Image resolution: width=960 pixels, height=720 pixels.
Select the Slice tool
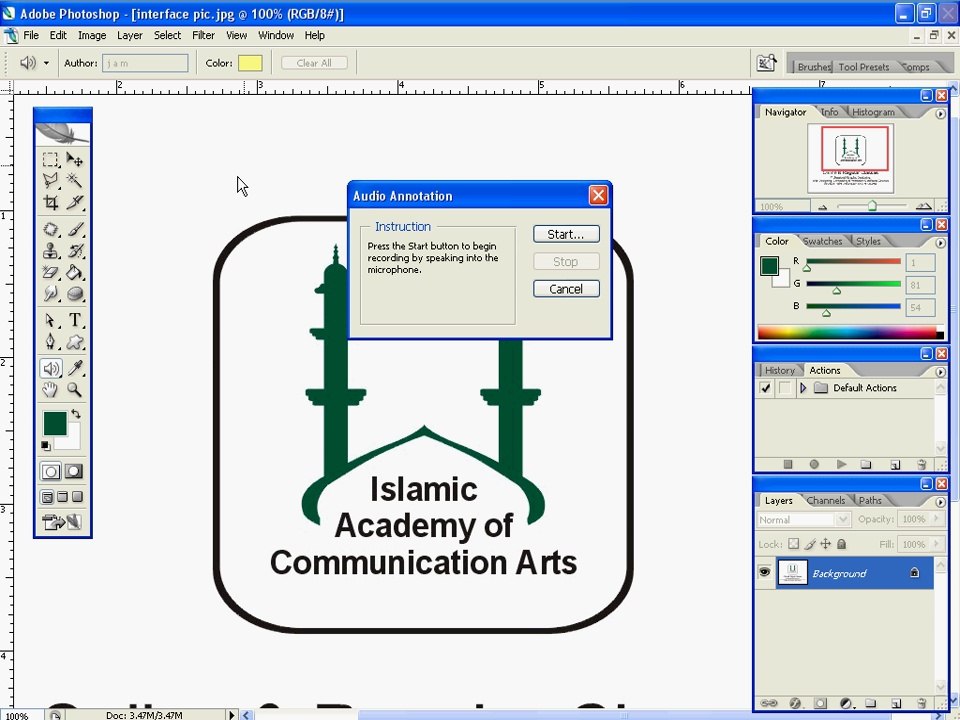[x=75, y=202]
